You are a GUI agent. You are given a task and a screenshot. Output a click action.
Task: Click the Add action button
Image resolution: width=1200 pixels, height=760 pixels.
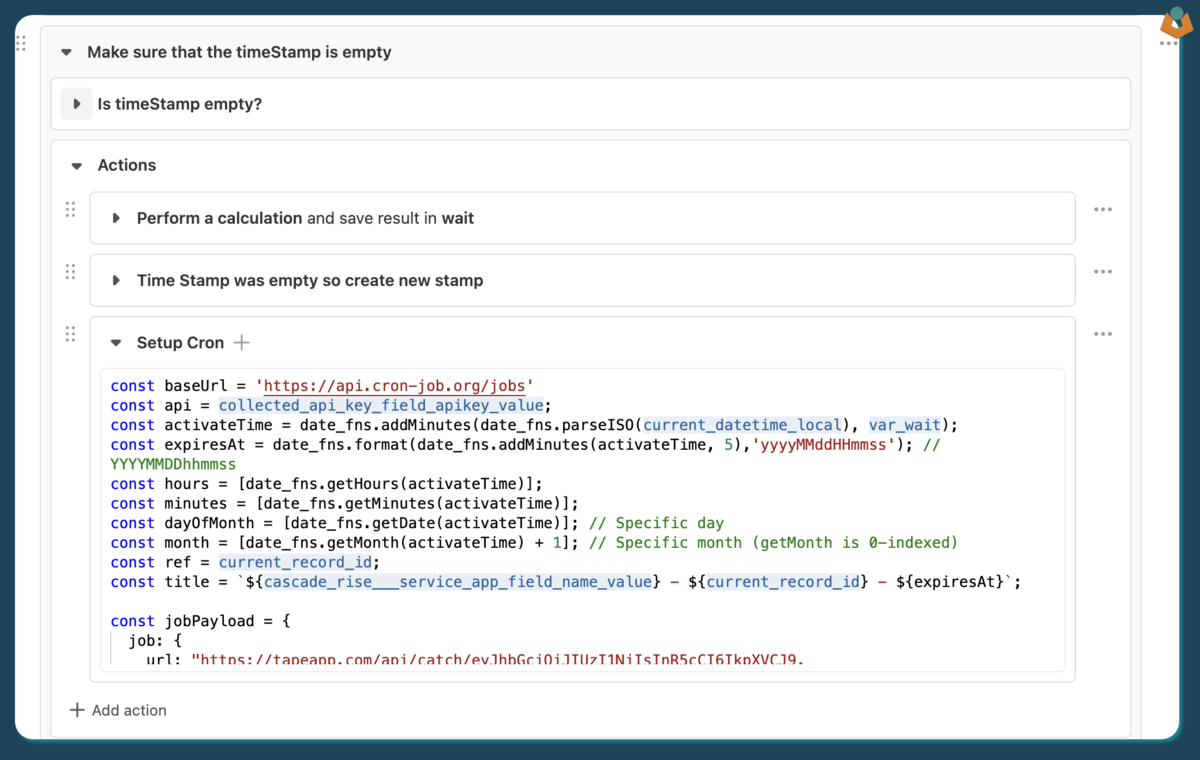[x=118, y=710]
